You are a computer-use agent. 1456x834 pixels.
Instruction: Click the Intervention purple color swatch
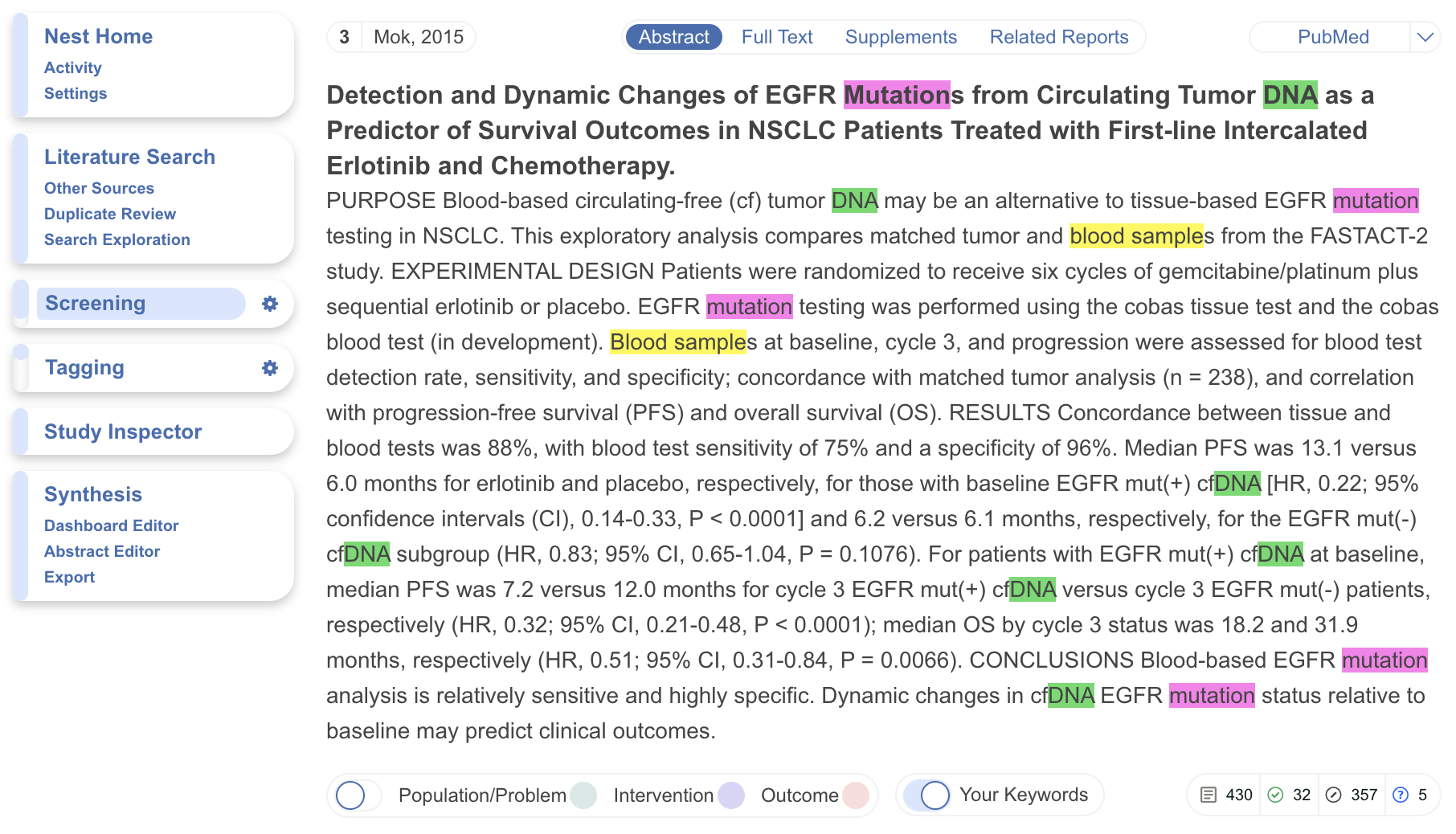point(731,795)
